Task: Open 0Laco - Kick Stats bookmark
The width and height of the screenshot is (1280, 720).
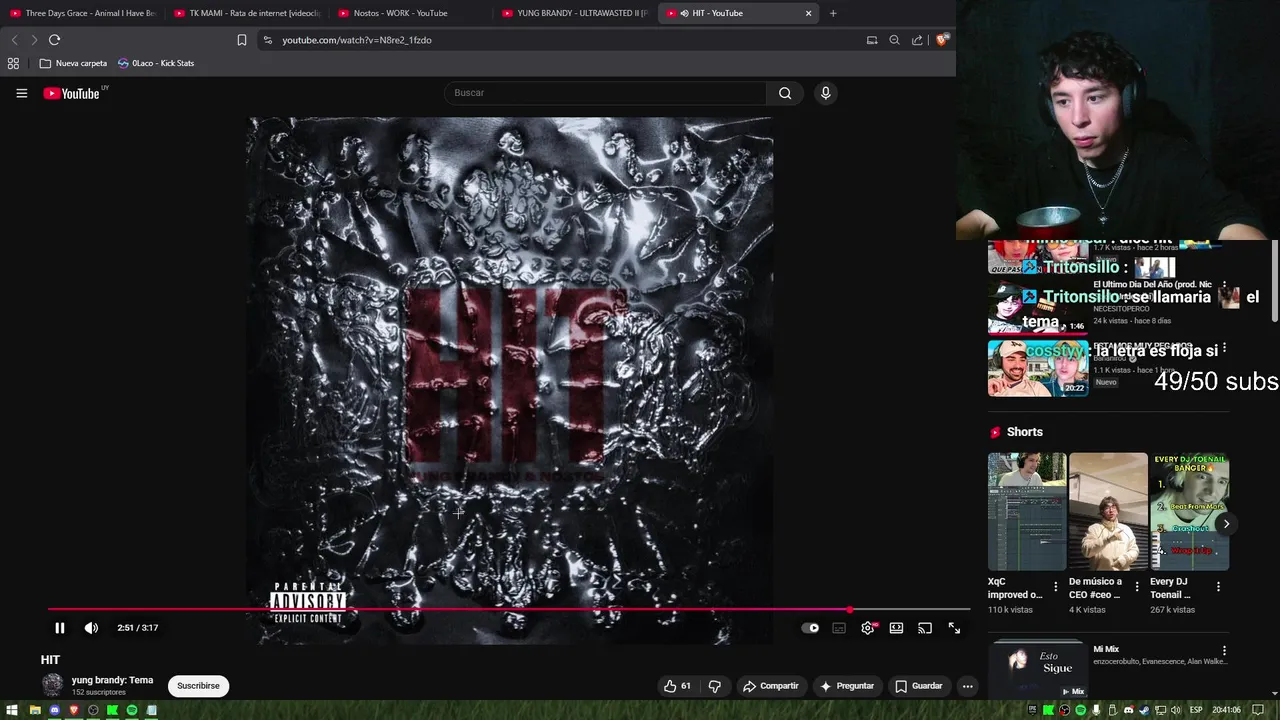Action: tap(155, 63)
